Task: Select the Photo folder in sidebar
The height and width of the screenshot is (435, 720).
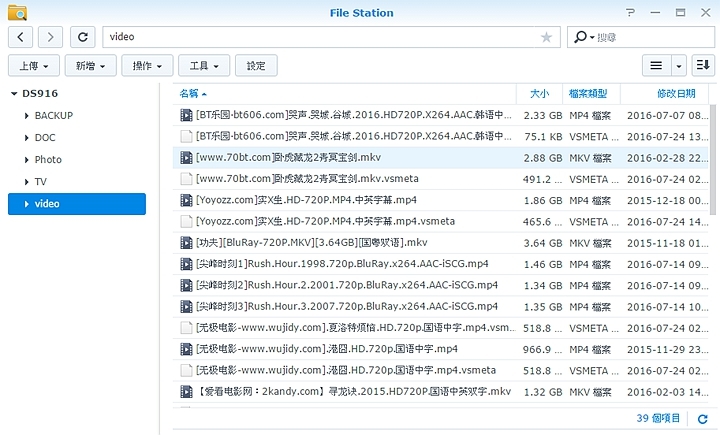Action: pos(48,160)
